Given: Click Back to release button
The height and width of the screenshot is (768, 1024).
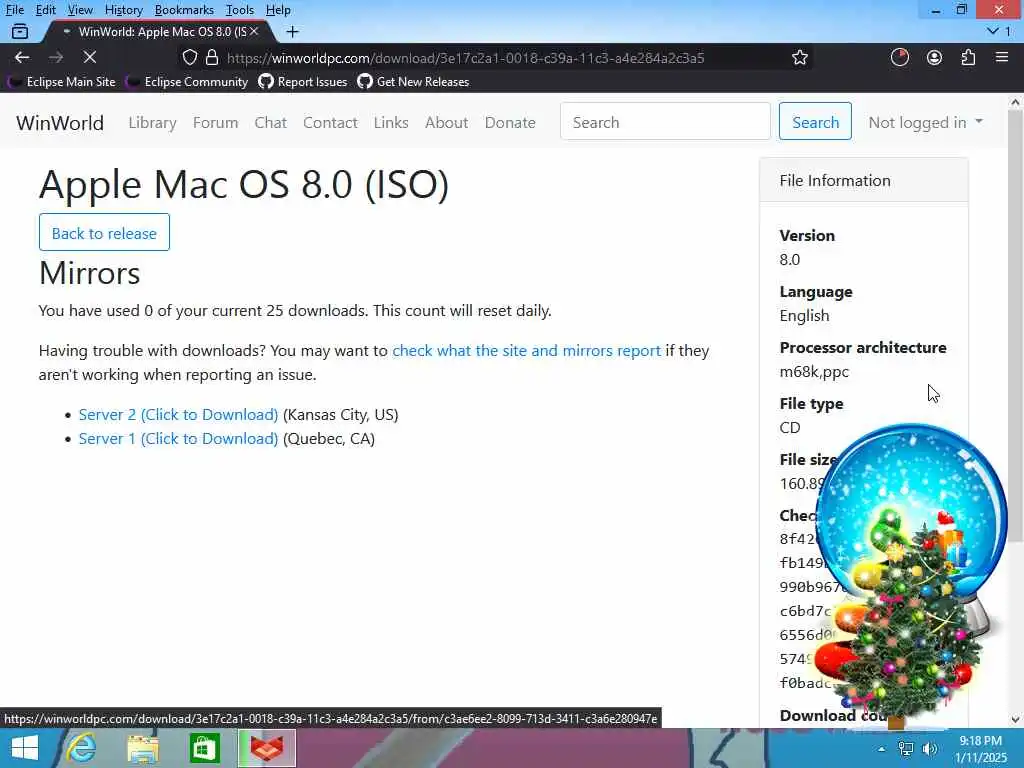Looking at the screenshot, I should click(104, 232).
